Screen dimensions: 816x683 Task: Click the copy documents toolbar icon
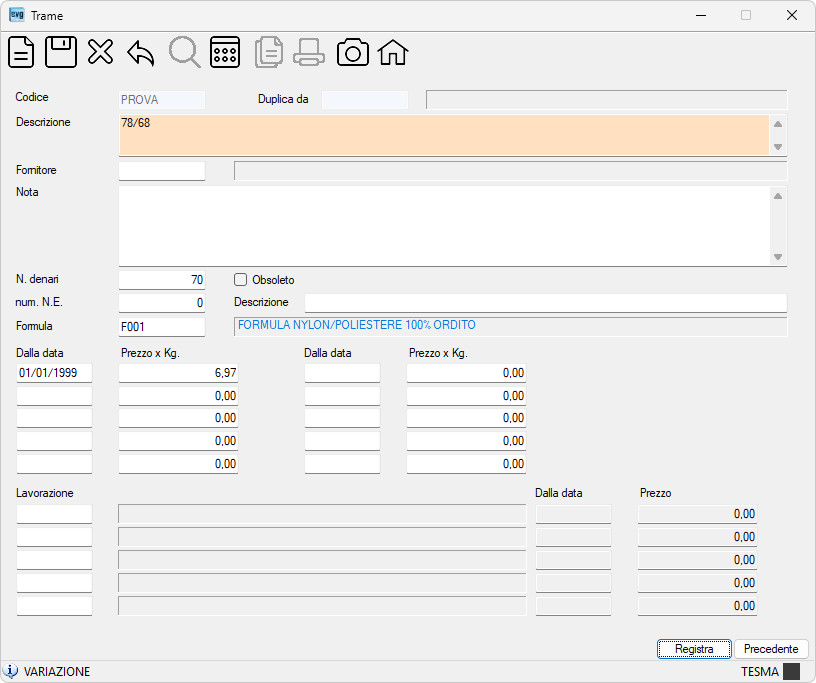pyautogui.click(x=269, y=52)
